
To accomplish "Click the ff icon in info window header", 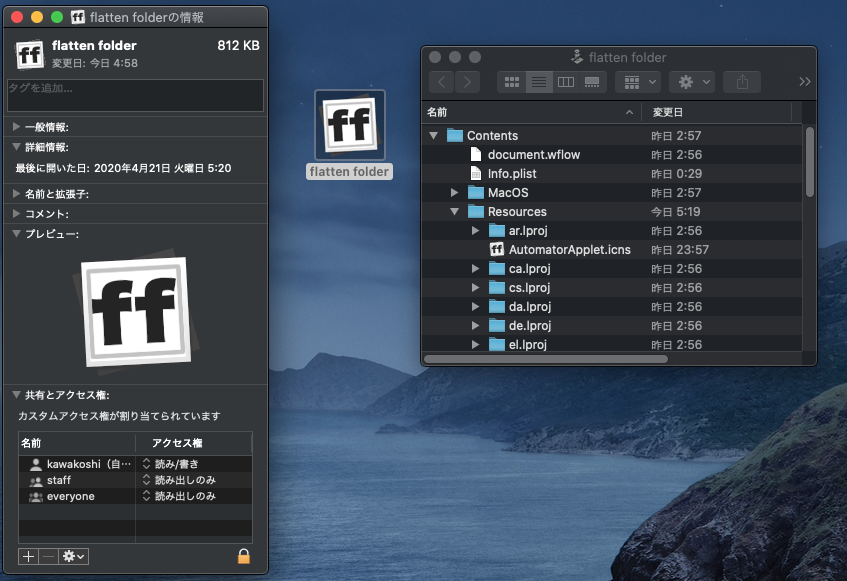I will (x=30, y=54).
